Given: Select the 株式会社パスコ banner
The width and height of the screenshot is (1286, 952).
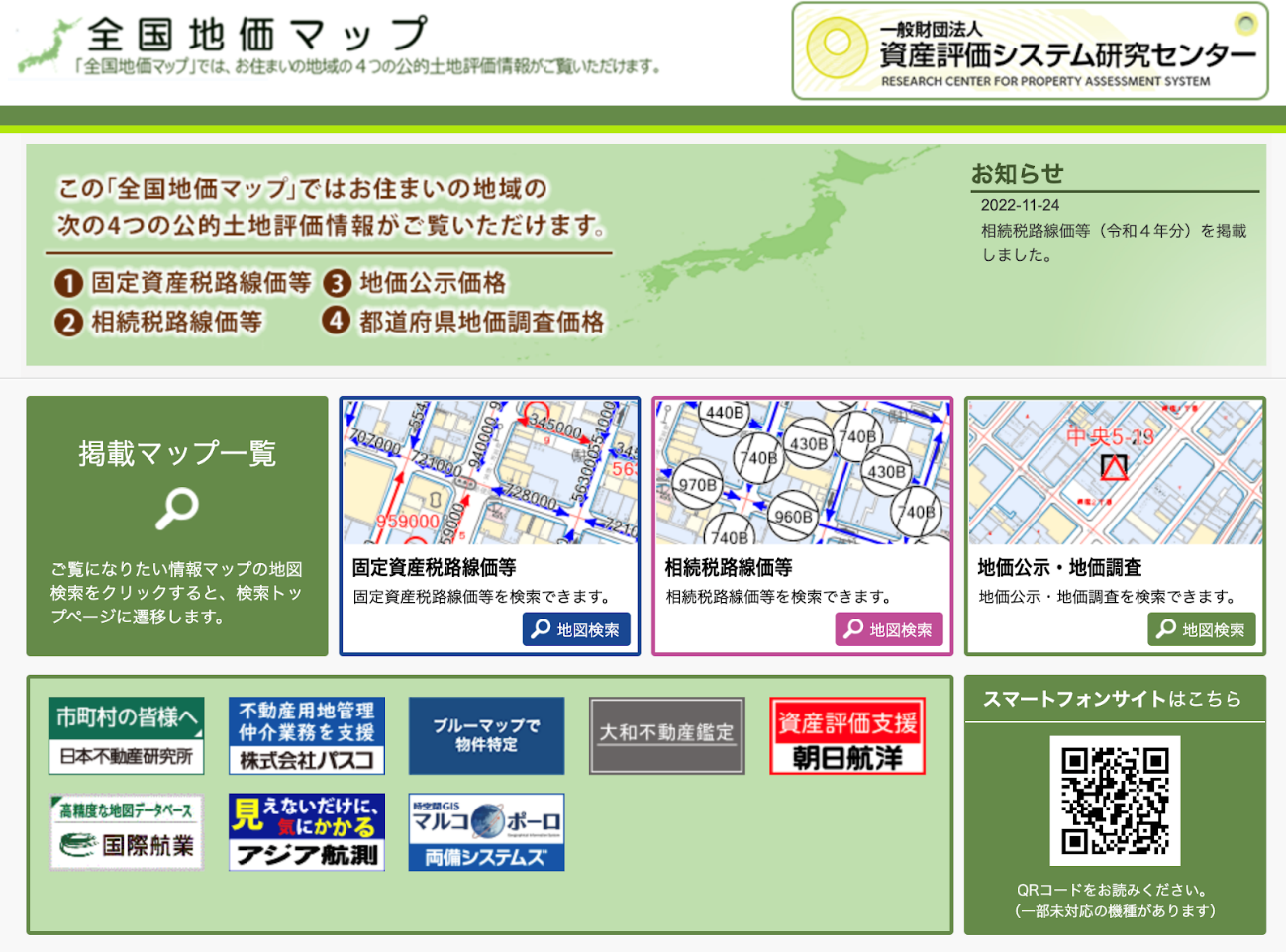Looking at the screenshot, I should (307, 736).
